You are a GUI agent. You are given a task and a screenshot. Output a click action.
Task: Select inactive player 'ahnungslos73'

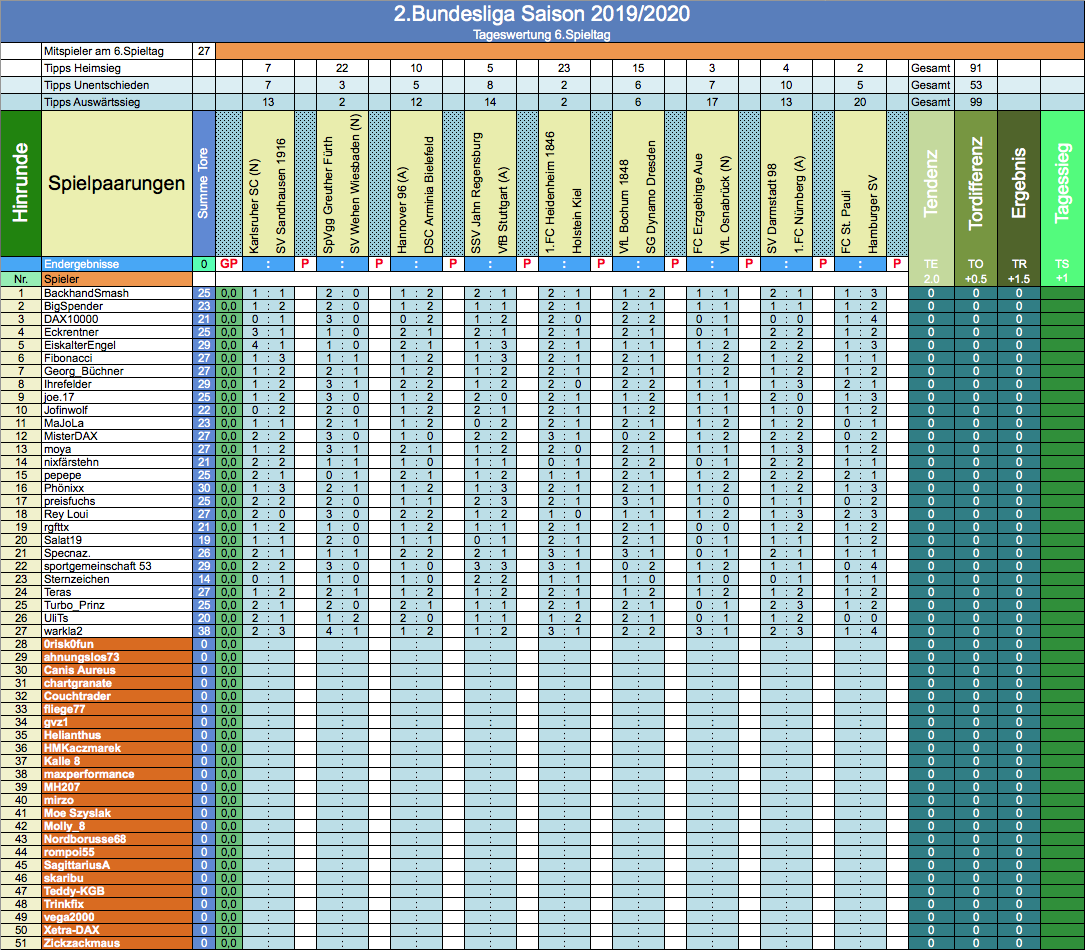pos(117,657)
